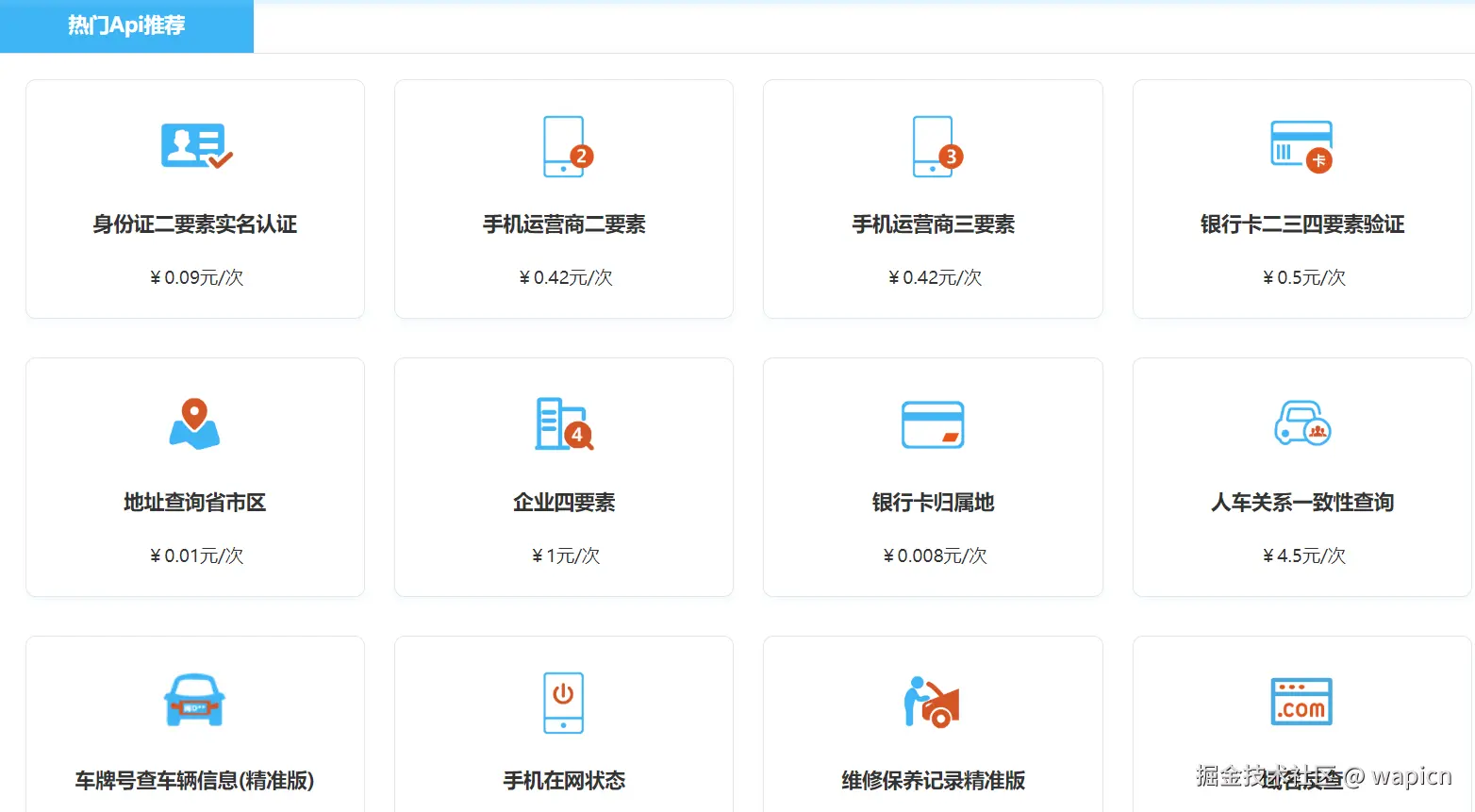Open 企业四要素 service

click(564, 502)
